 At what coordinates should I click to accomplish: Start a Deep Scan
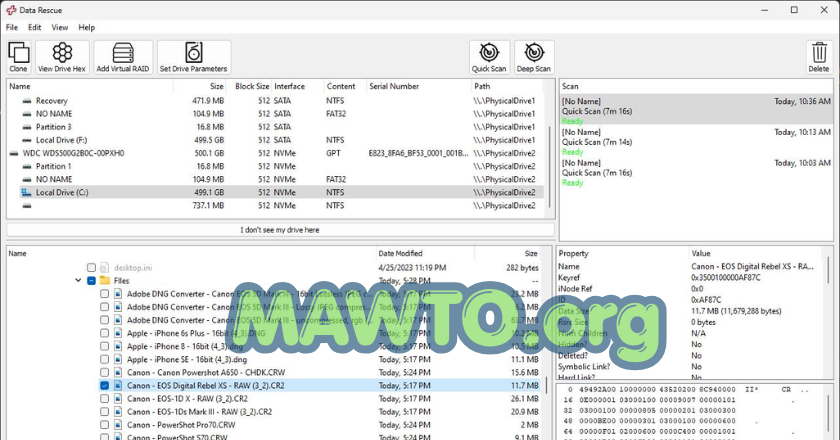(x=534, y=56)
